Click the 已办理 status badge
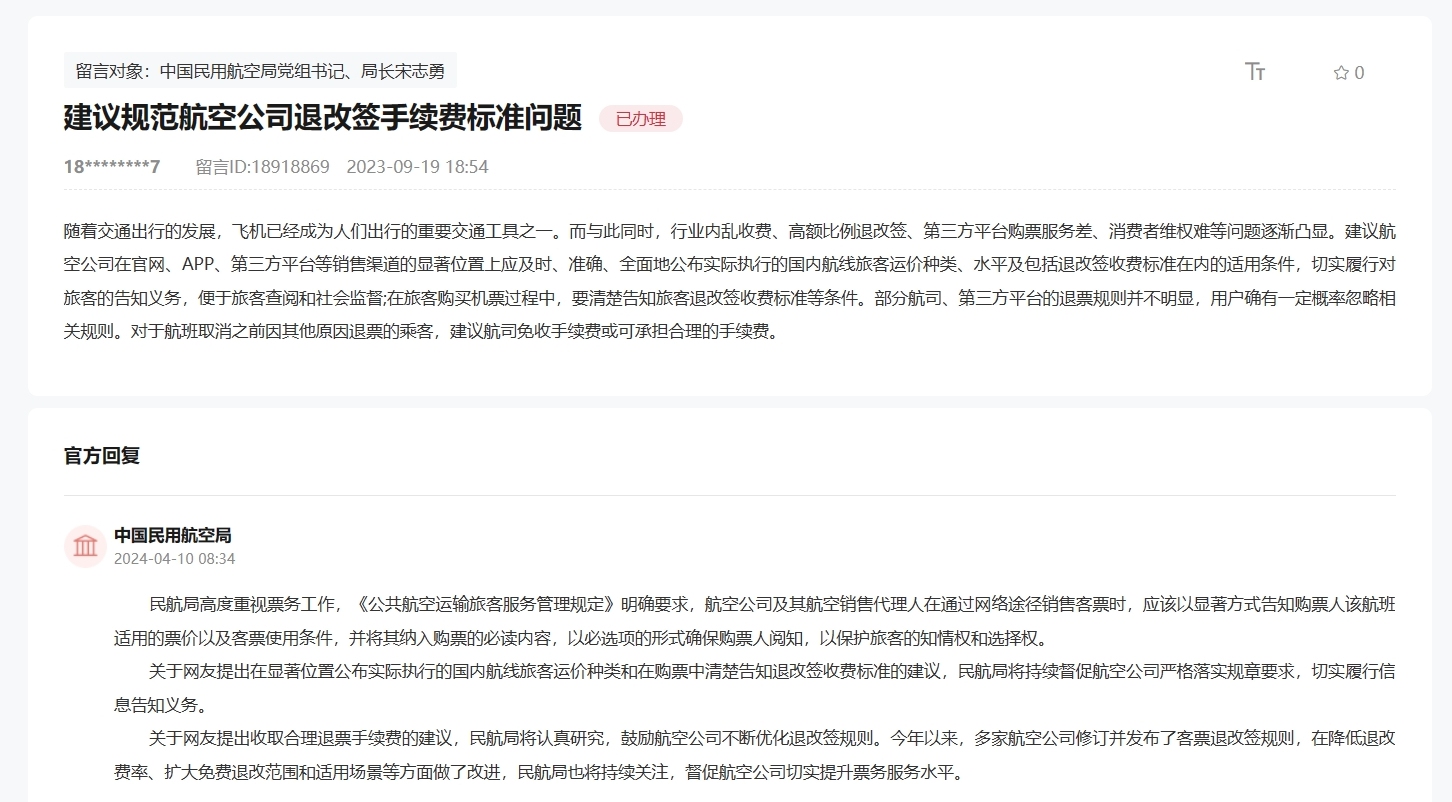Viewport: 1452px width, 802px height. coord(641,119)
